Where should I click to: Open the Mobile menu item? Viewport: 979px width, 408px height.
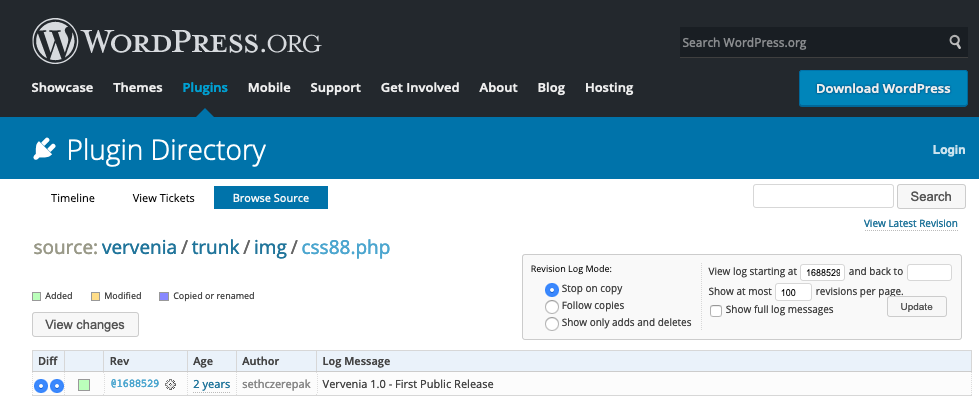(x=269, y=87)
